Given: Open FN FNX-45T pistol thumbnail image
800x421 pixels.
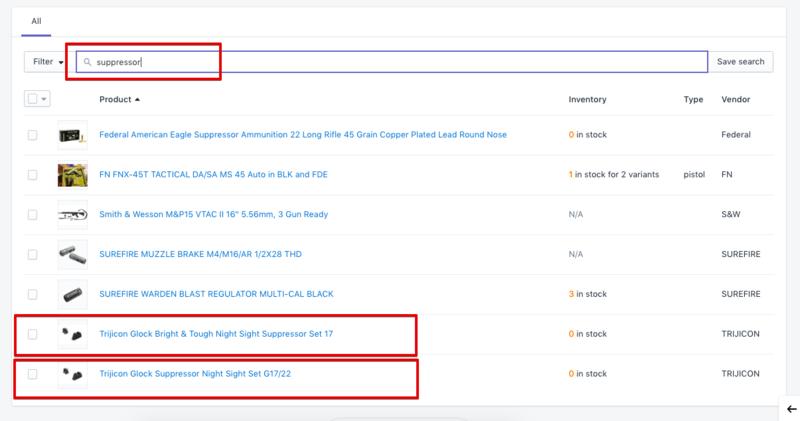Looking at the screenshot, I should point(72,175).
